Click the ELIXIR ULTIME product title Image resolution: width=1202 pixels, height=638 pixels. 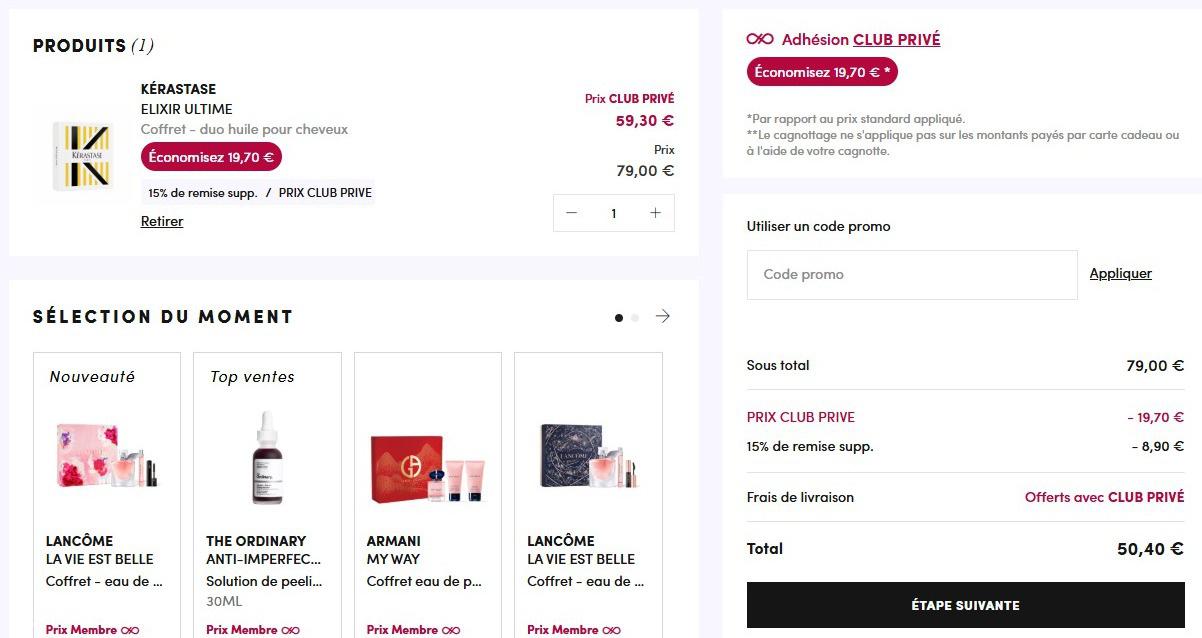click(x=187, y=109)
